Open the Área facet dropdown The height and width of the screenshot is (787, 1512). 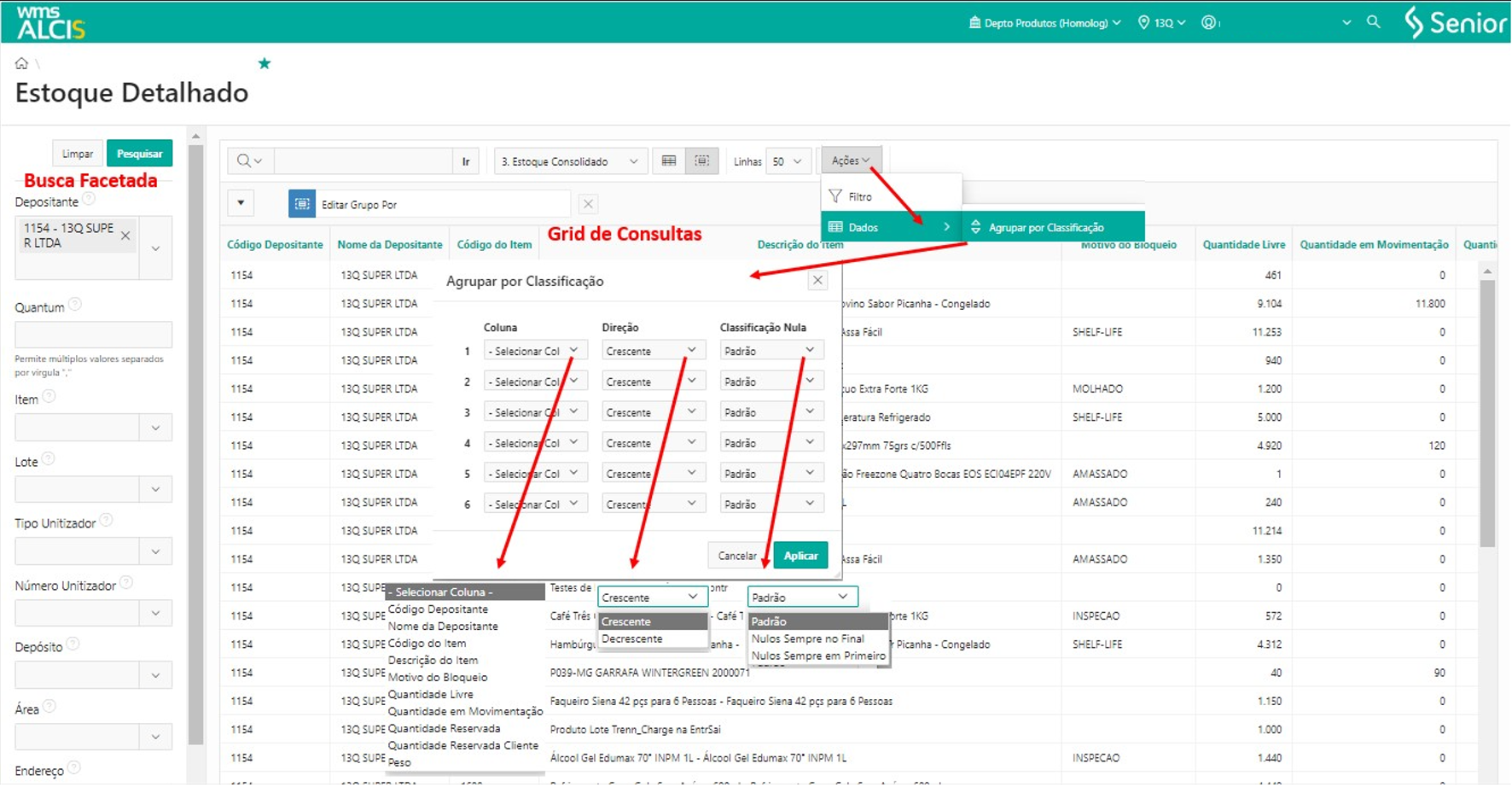(x=155, y=737)
